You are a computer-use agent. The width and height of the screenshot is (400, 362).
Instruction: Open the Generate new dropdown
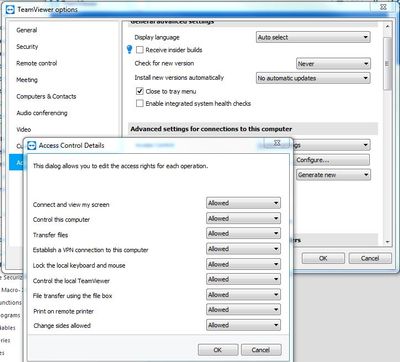click(x=333, y=175)
